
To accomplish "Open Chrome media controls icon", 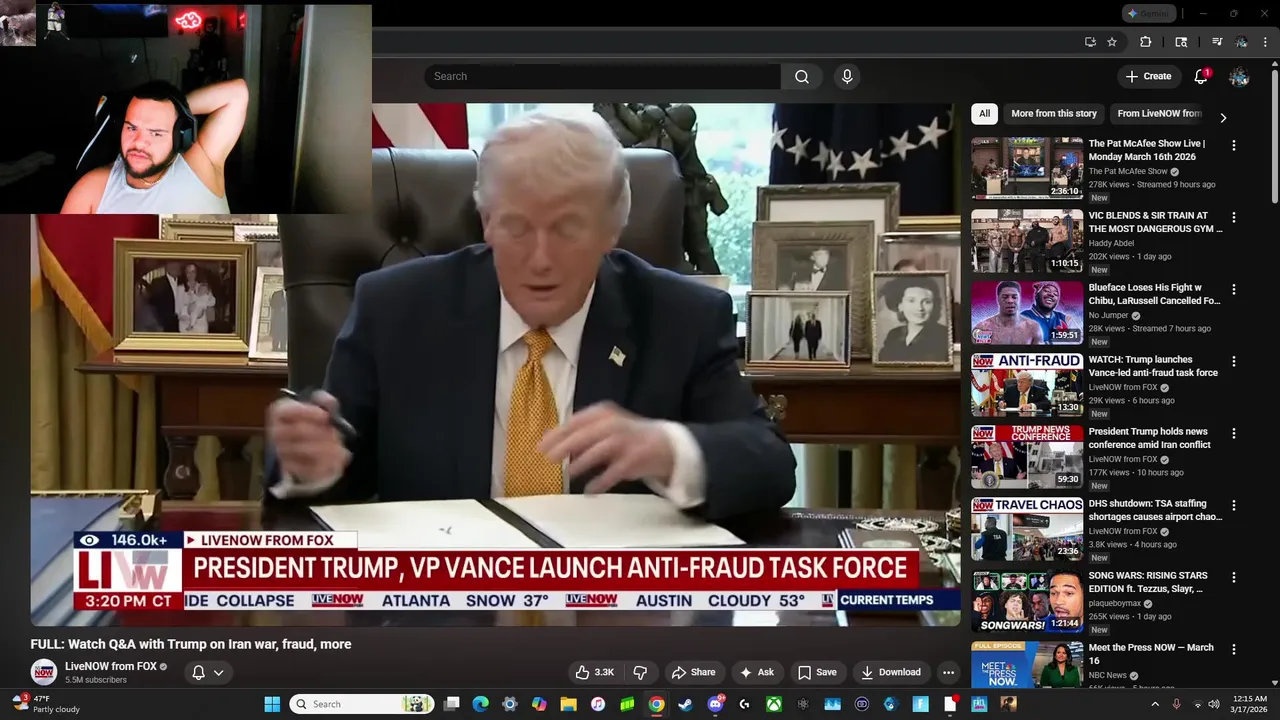I will pyautogui.click(x=1217, y=42).
